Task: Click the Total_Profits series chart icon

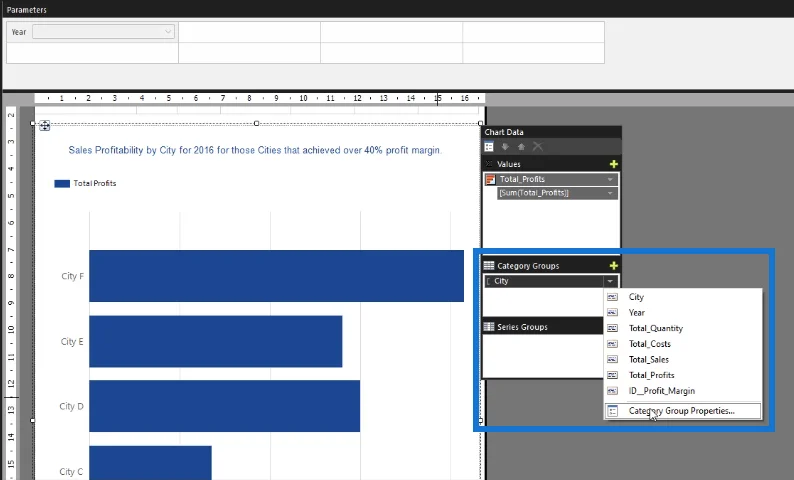Action: 490,179
